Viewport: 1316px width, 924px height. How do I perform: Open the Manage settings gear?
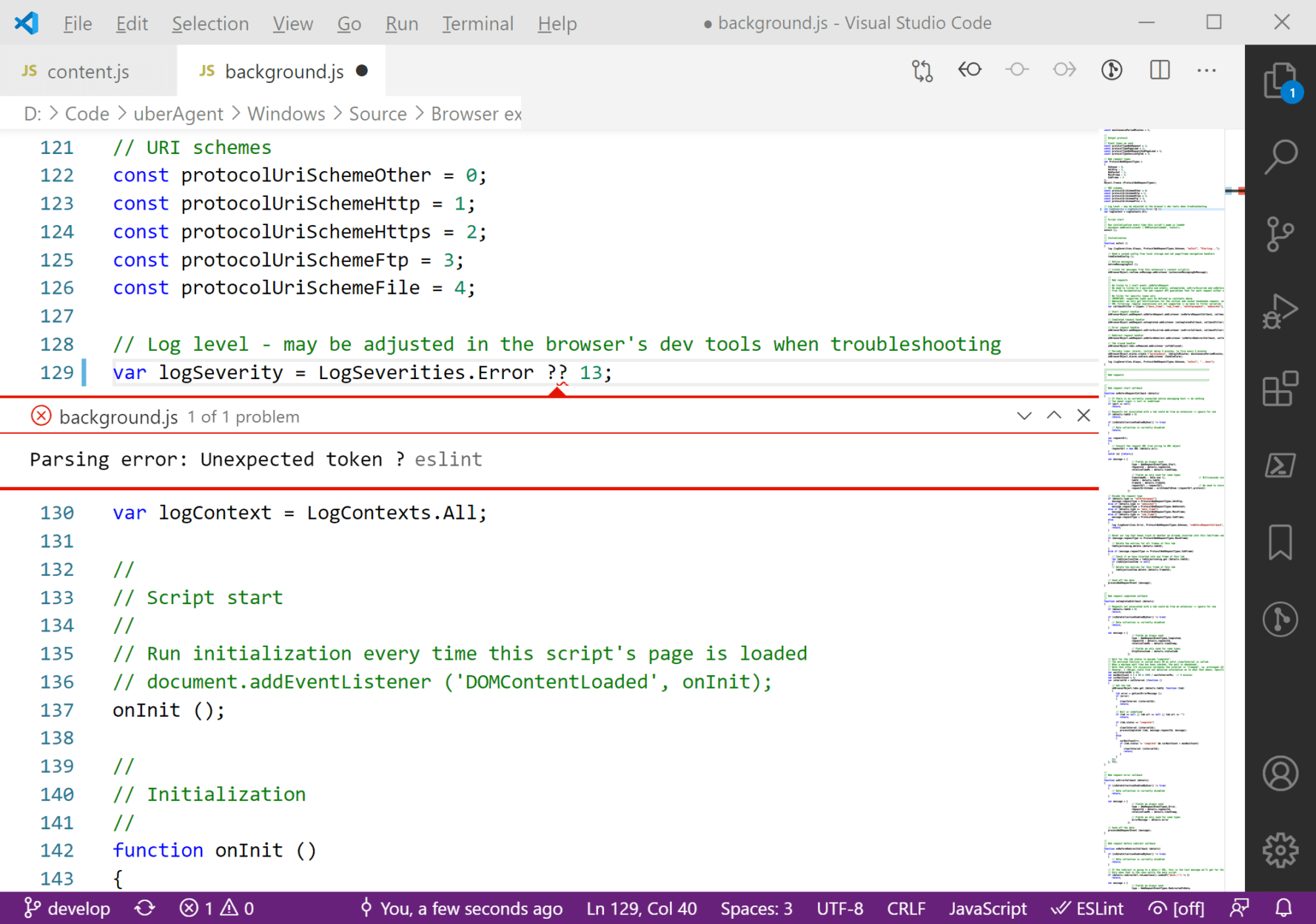[x=1280, y=850]
